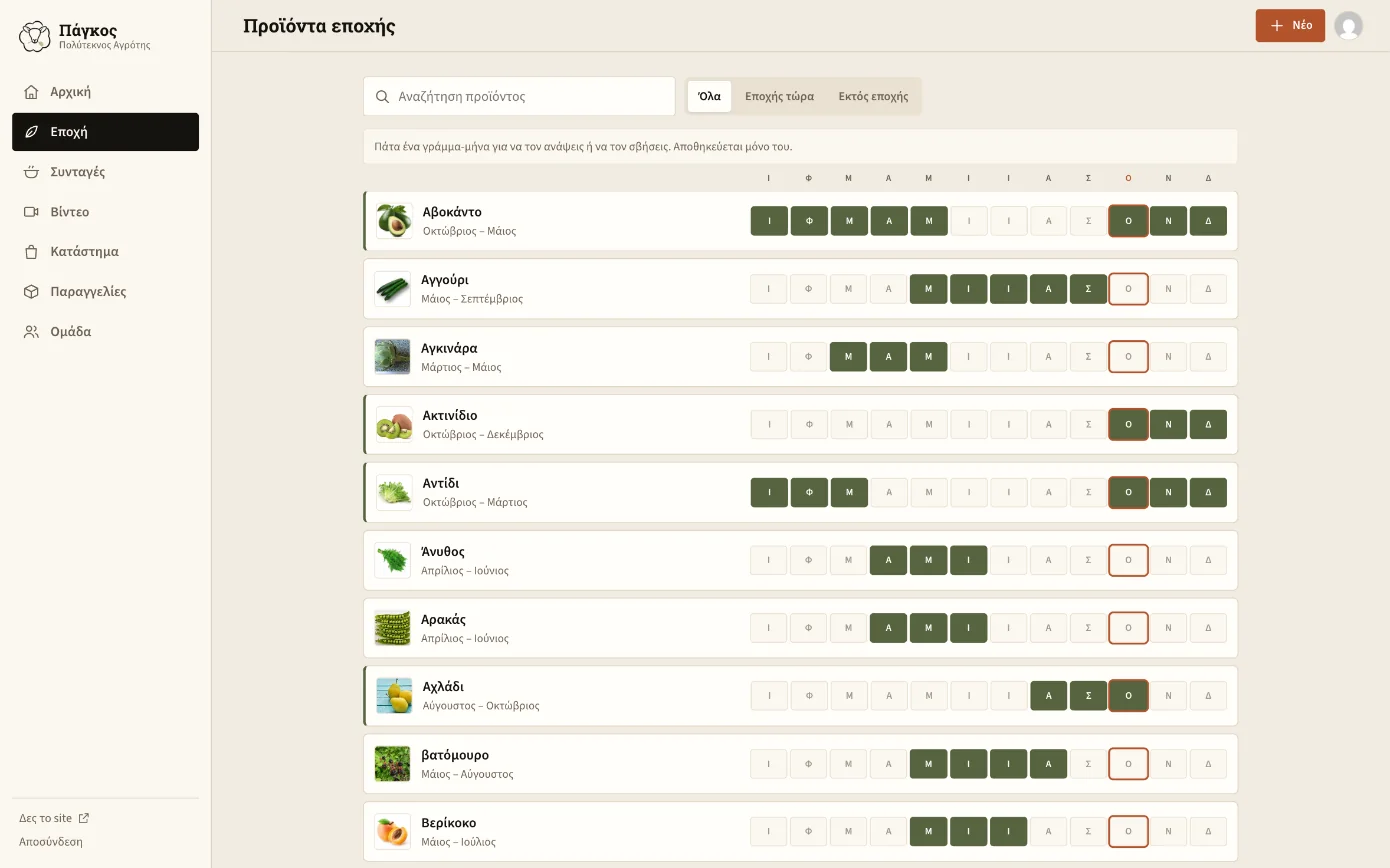Image resolution: width=1390 pixels, height=868 pixels.
Task: Turn off October for Αβοκάντο
Action: 1128,221
